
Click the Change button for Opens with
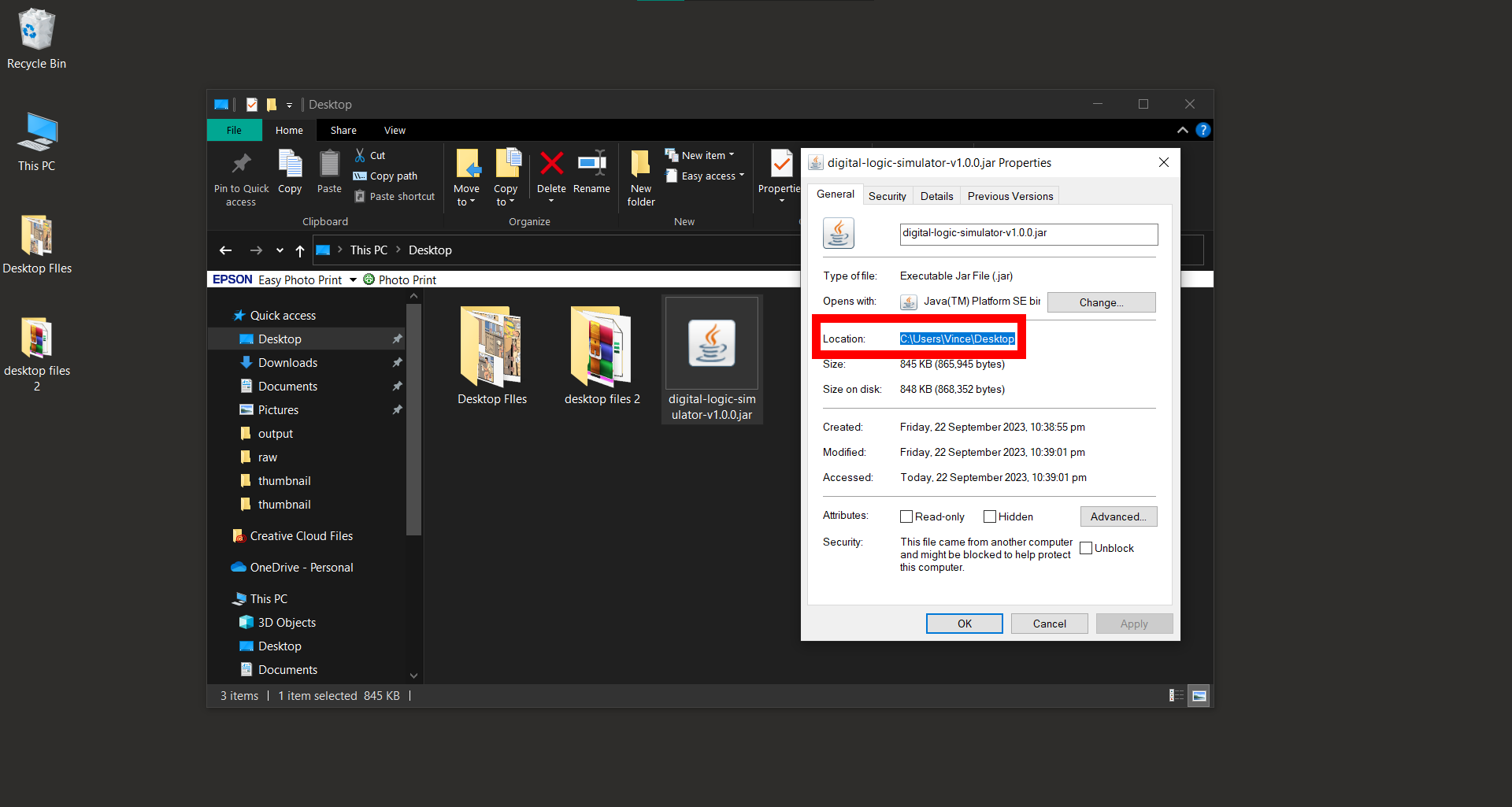1101,302
